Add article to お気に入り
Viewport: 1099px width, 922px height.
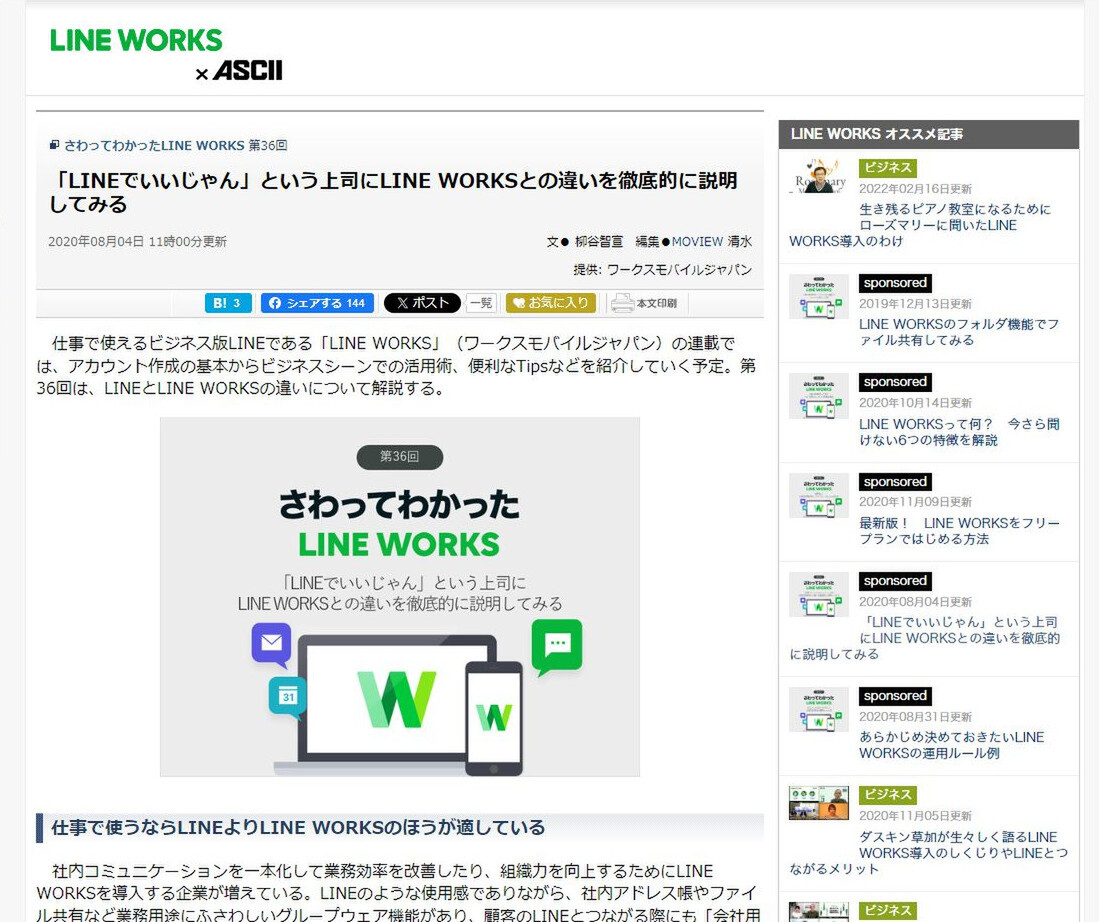click(x=551, y=303)
